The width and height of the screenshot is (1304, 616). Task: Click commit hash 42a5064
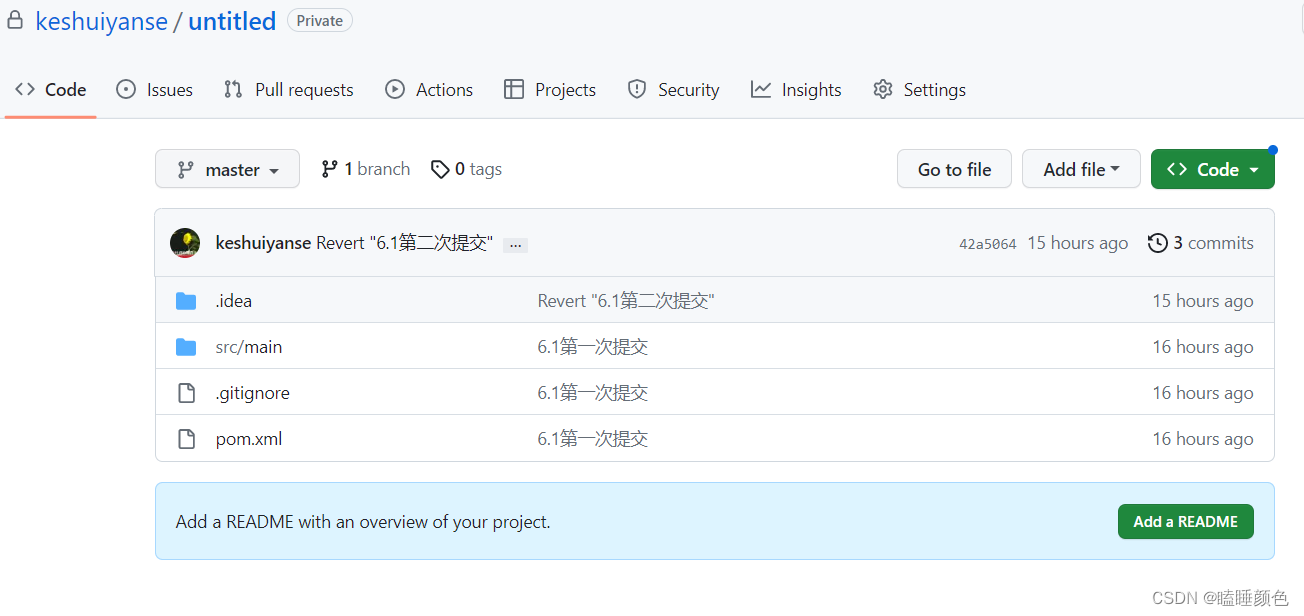click(x=987, y=244)
